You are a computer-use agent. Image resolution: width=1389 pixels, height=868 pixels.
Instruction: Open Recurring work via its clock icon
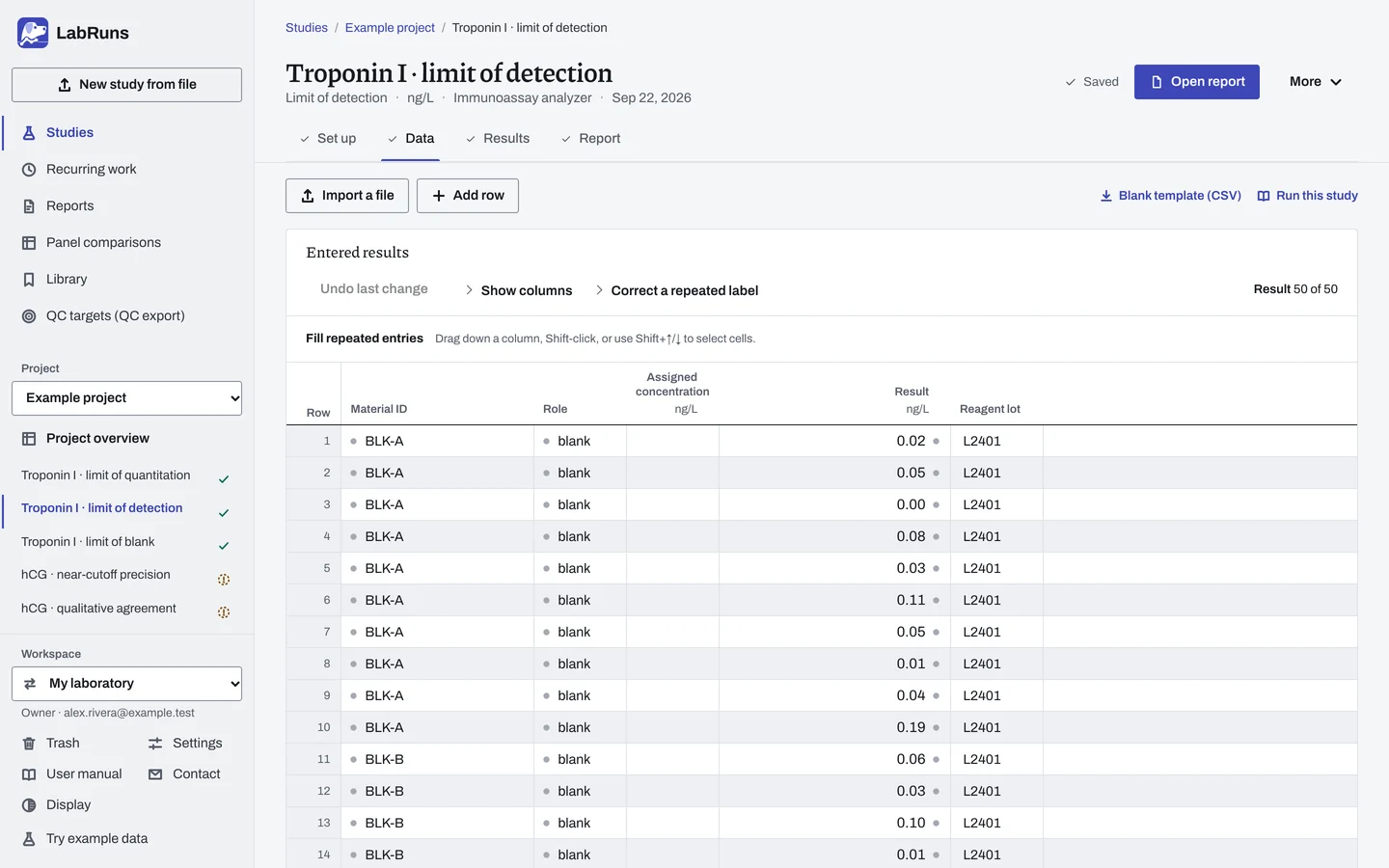pos(29,170)
